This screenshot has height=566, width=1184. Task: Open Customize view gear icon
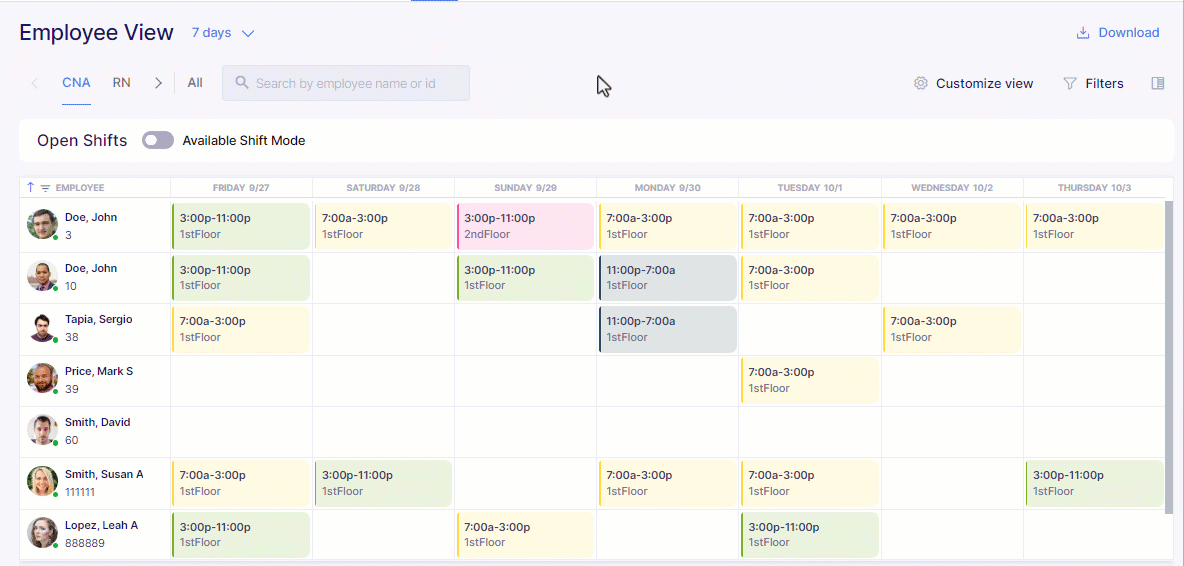pyautogui.click(x=920, y=84)
